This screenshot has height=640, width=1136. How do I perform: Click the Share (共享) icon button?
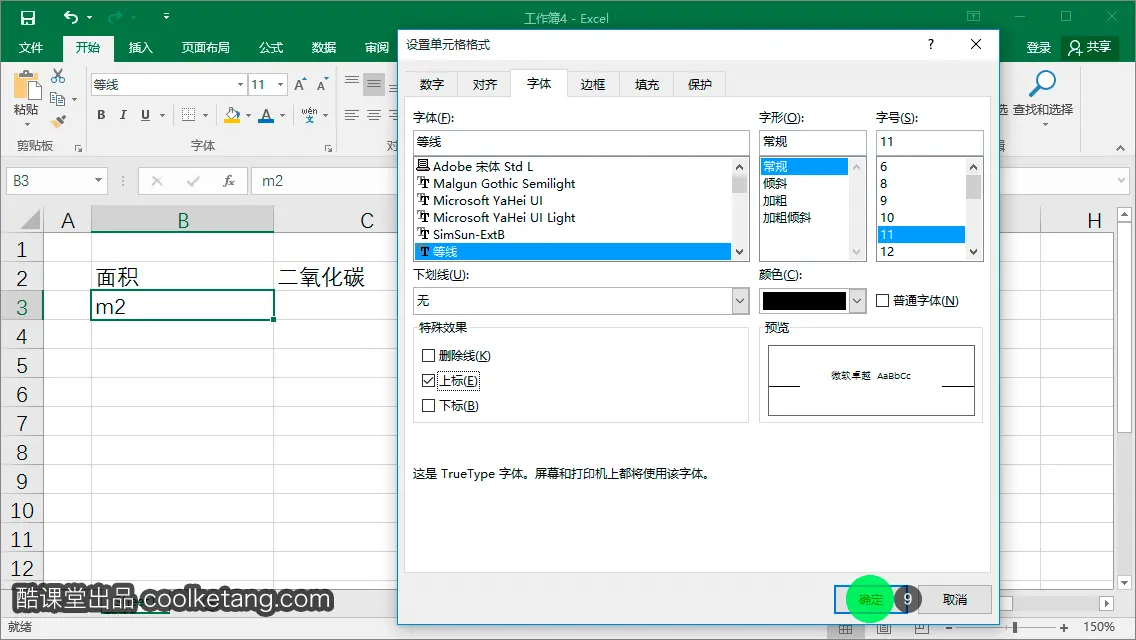[1090, 47]
